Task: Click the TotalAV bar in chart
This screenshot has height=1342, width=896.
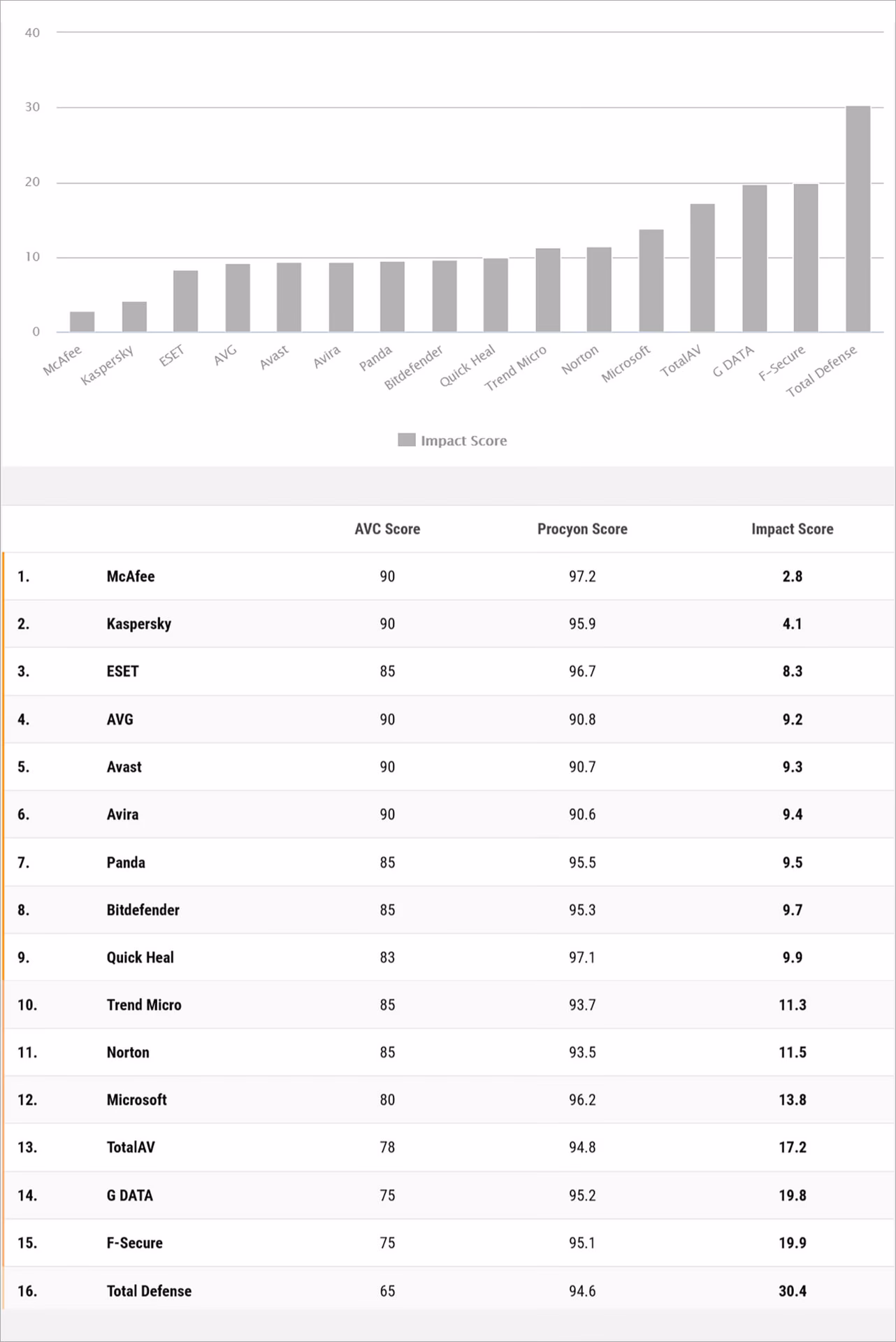Action: (x=702, y=268)
